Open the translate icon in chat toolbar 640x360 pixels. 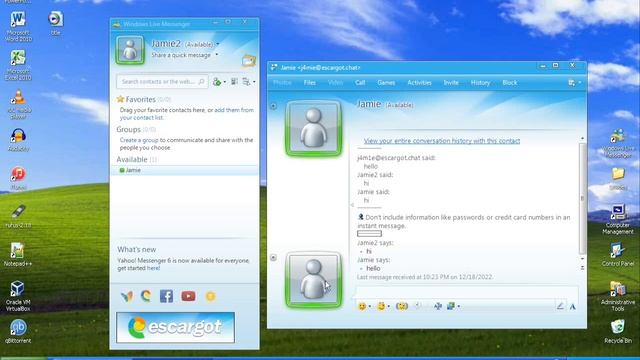(438, 306)
